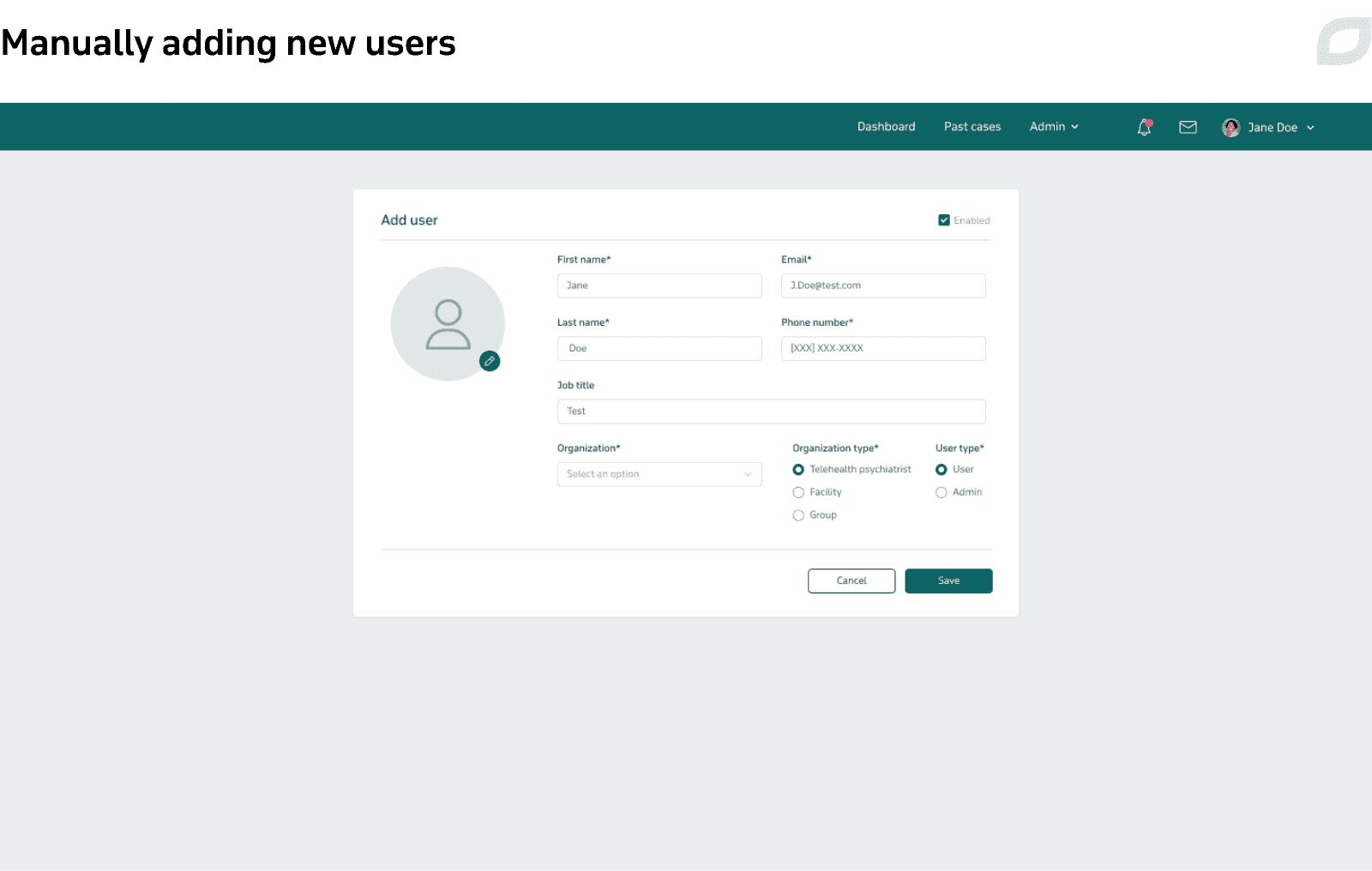Screen dimensions: 1372x871
Task: Focus the Job title field
Action: [x=772, y=411]
